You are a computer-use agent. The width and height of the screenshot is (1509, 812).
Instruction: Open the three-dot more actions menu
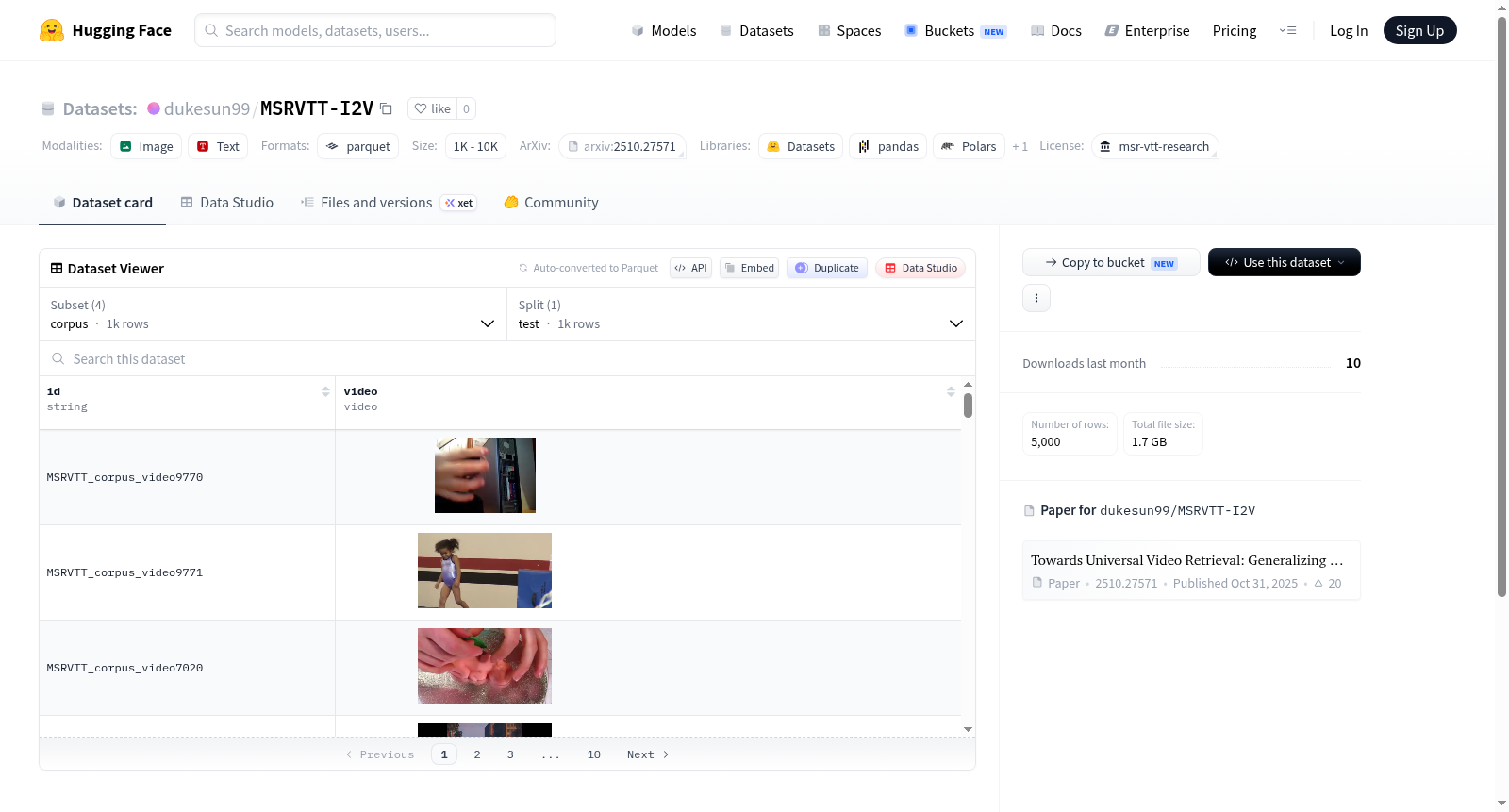1036,298
